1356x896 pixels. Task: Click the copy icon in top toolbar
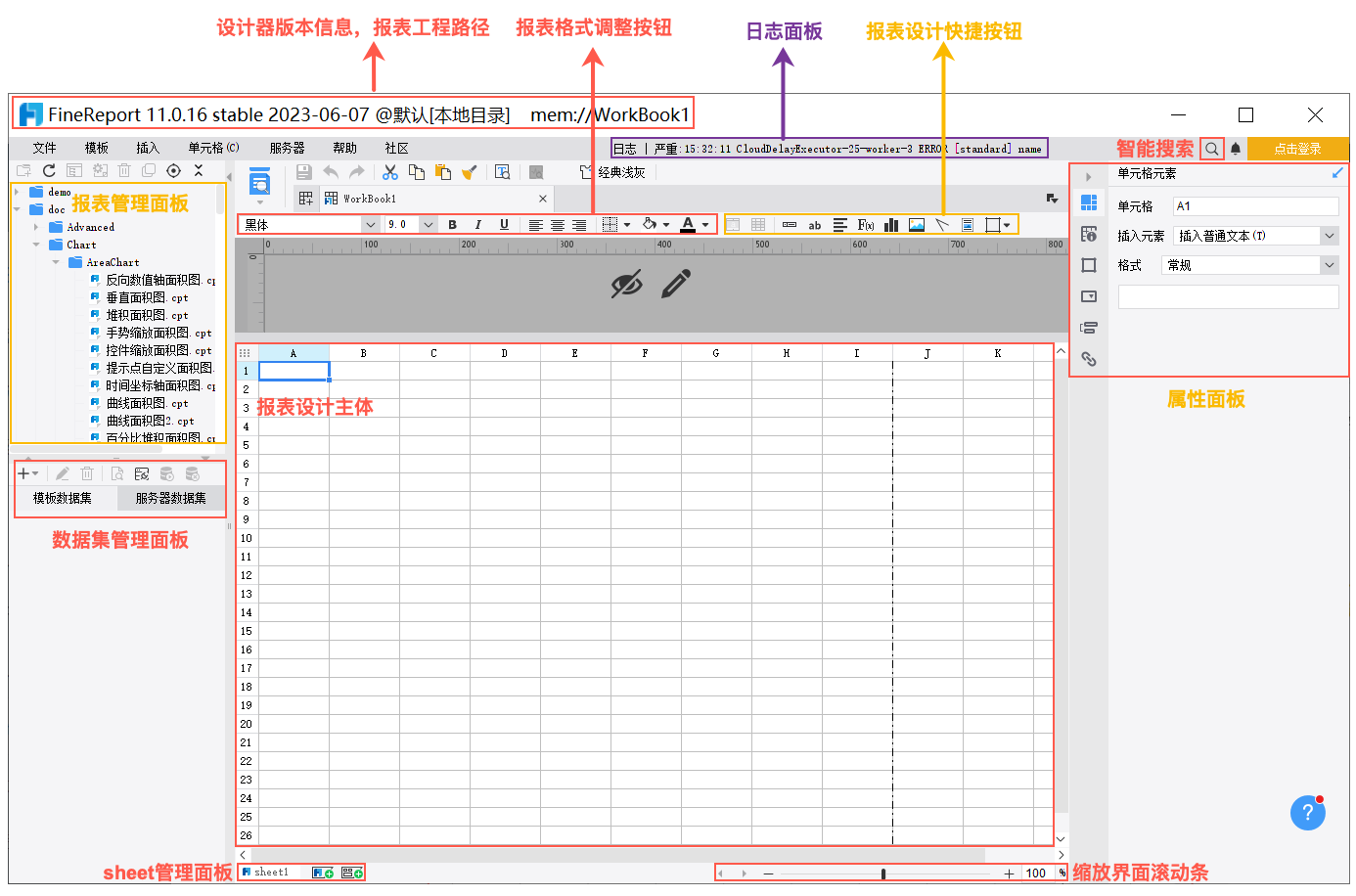(417, 172)
